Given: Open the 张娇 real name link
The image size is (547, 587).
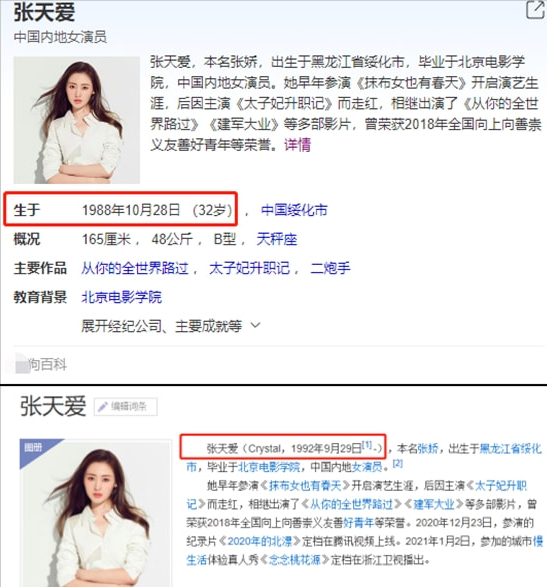Looking at the screenshot, I should coord(428,448).
